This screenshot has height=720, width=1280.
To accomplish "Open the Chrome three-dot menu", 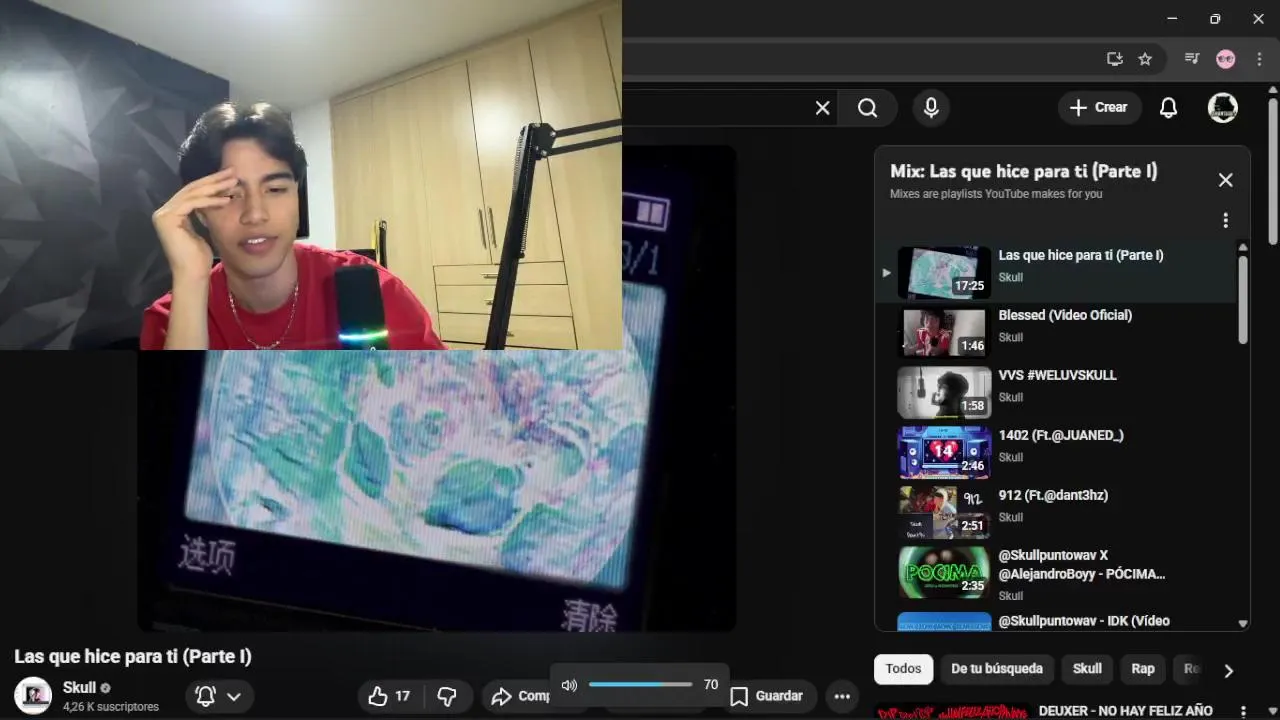I will coord(1259,59).
